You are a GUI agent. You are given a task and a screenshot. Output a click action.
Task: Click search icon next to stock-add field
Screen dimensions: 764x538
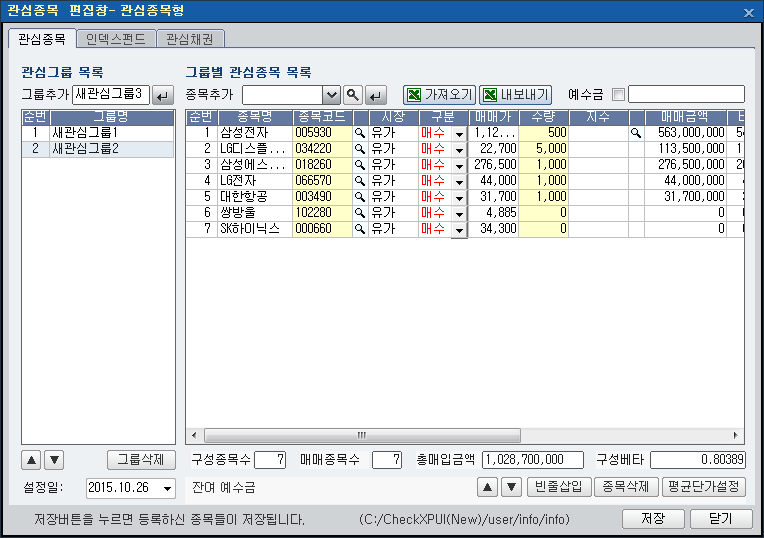click(353, 95)
